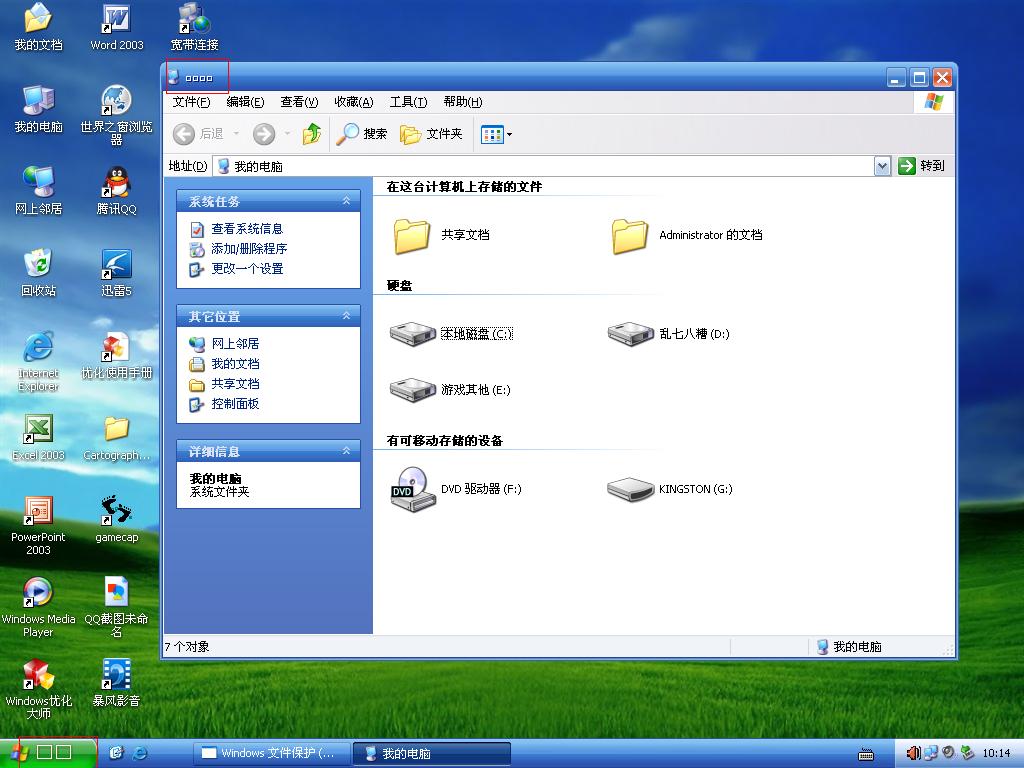Open the QQ截图未命名 image file
The image size is (1024, 768).
pos(116,607)
